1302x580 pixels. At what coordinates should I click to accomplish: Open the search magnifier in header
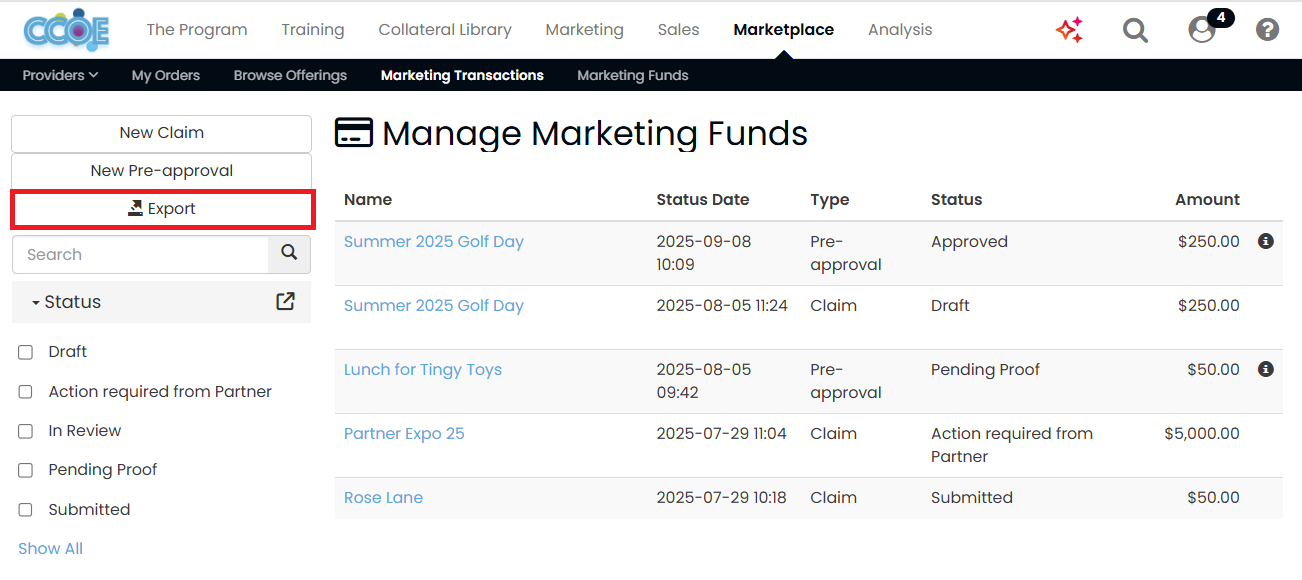[1135, 30]
